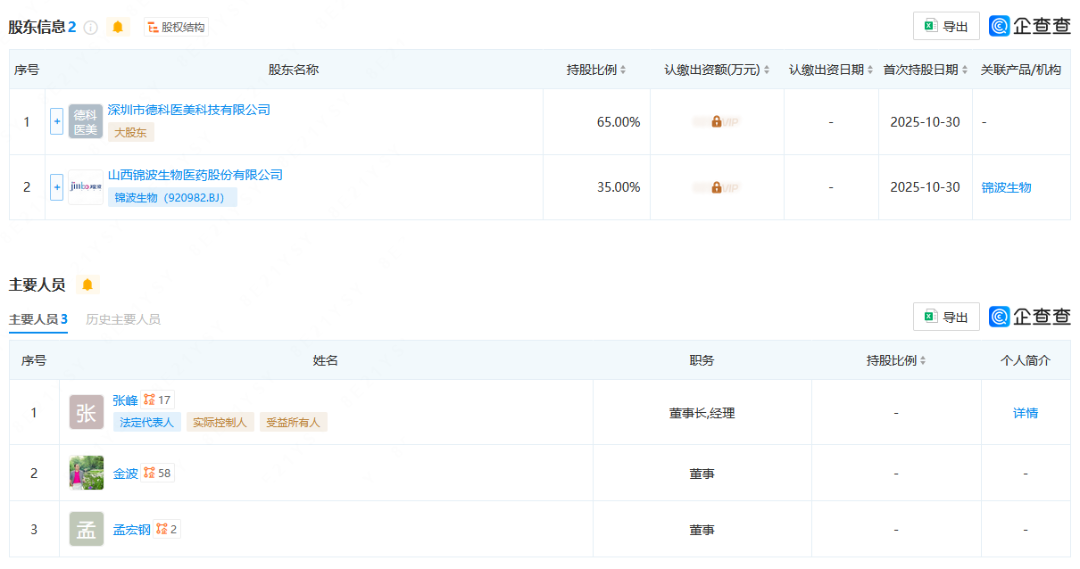Click the info icon beside 股东信息
The width and height of the screenshot is (1080, 569).
[91, 27]
